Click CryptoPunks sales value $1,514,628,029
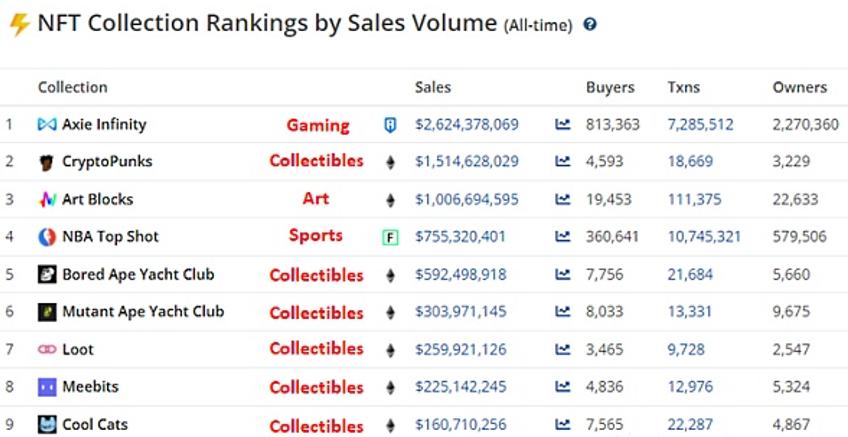The width and height of the screenshot is (848, 437). [467, 161]
